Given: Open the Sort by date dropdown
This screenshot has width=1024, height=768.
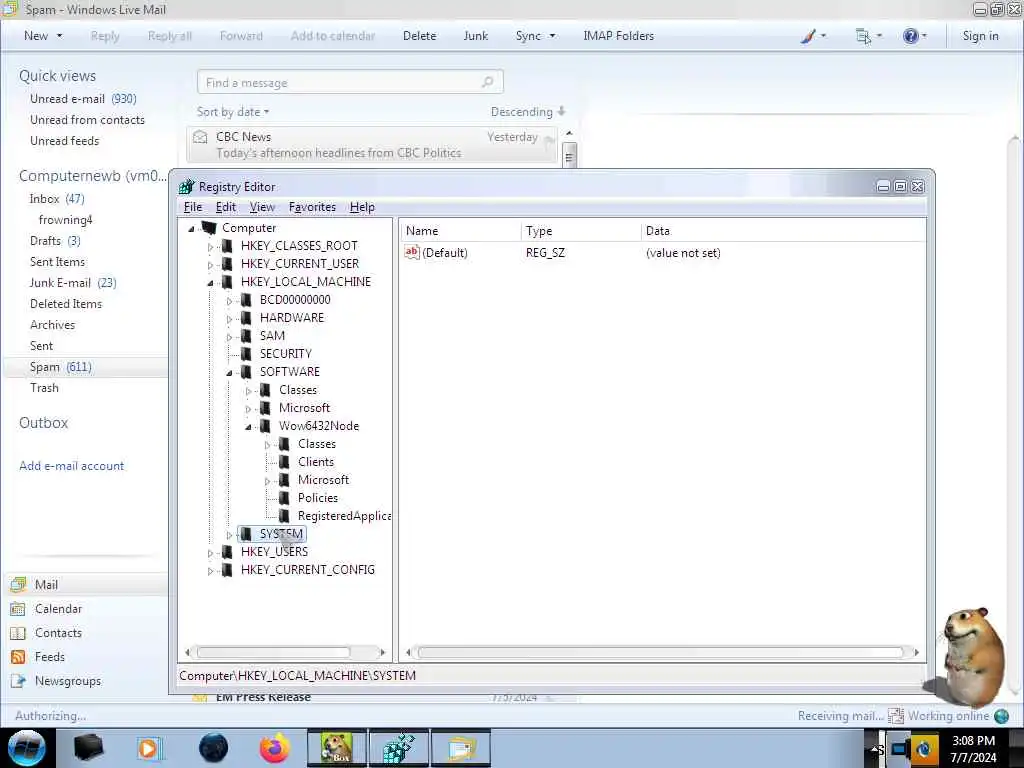Looking at the screenshot, I should click(233, 112).
